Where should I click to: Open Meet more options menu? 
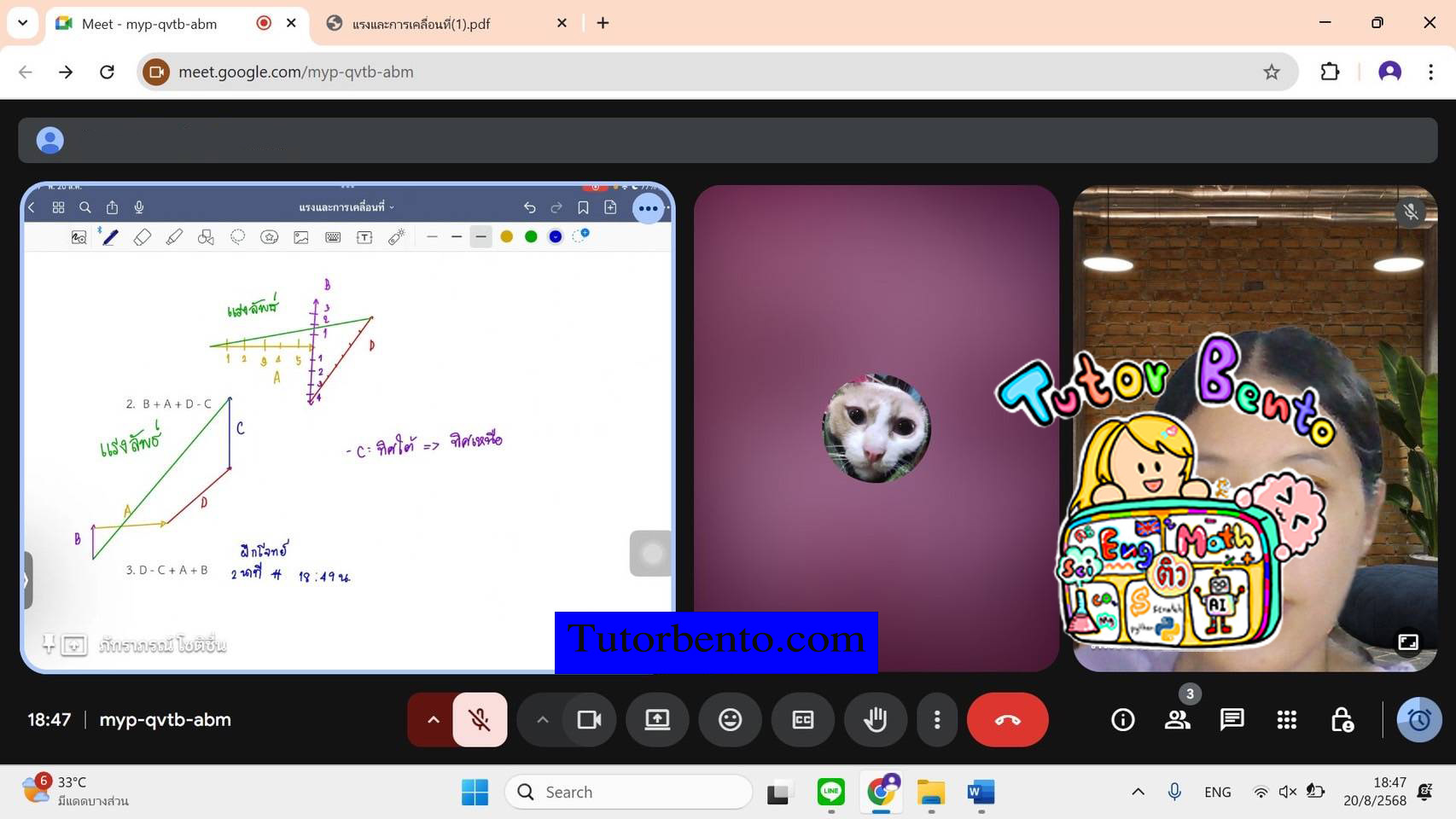point(937,720)
